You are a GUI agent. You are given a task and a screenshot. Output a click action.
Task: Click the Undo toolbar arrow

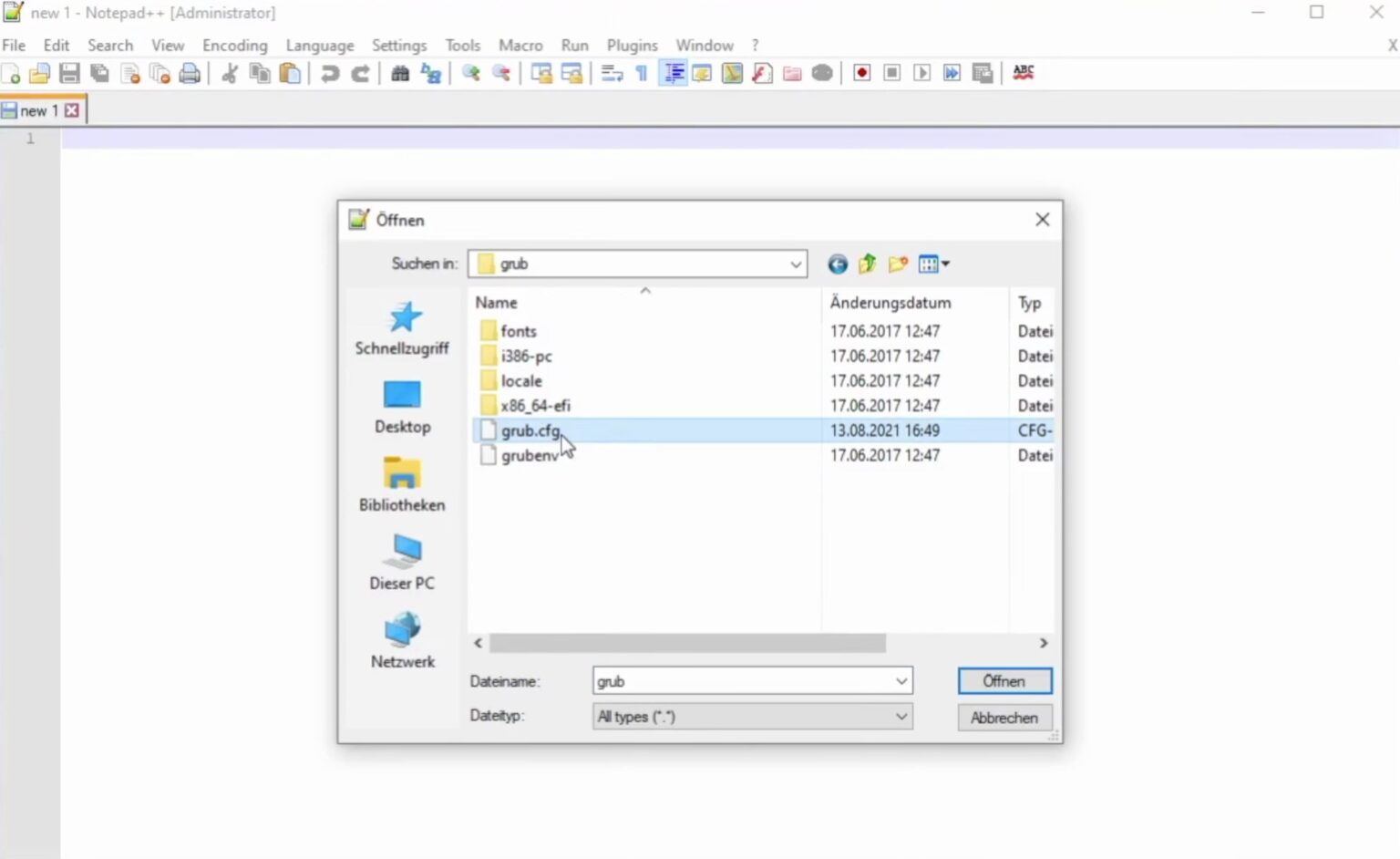tap(329, 73)
